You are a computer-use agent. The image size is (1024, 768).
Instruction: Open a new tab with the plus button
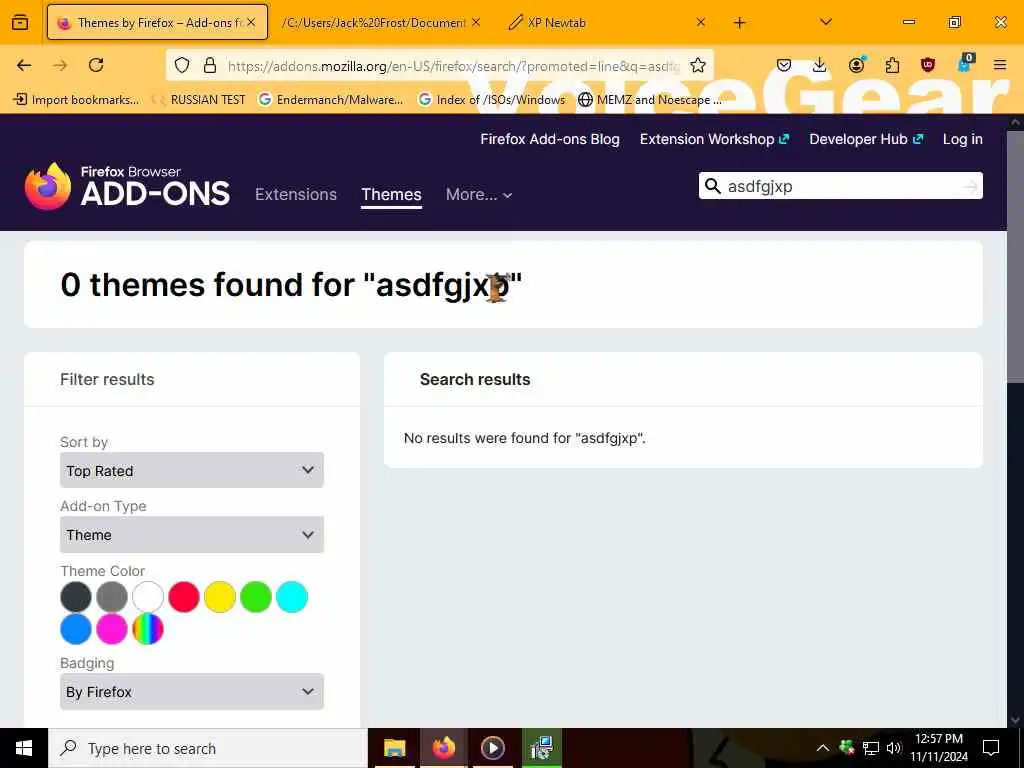point(739,23)
